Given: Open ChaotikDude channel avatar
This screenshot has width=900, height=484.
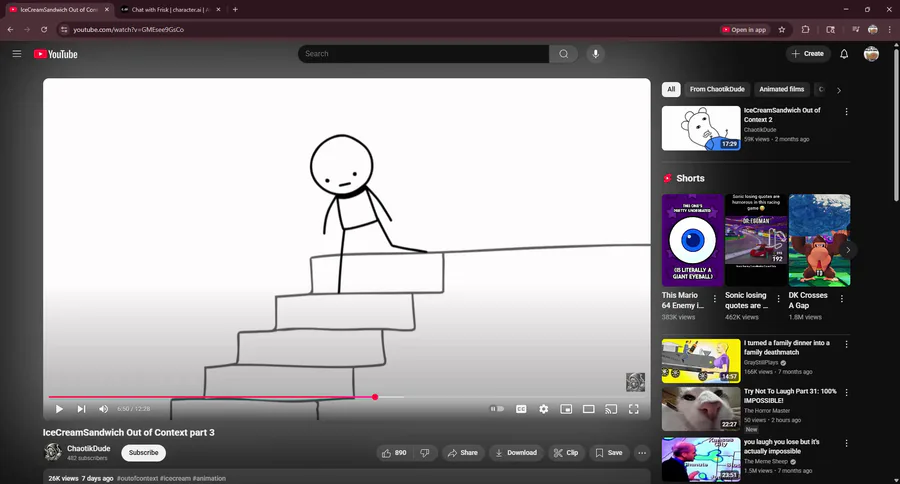Looking at the screenshot, I should (x=53, y=452).
